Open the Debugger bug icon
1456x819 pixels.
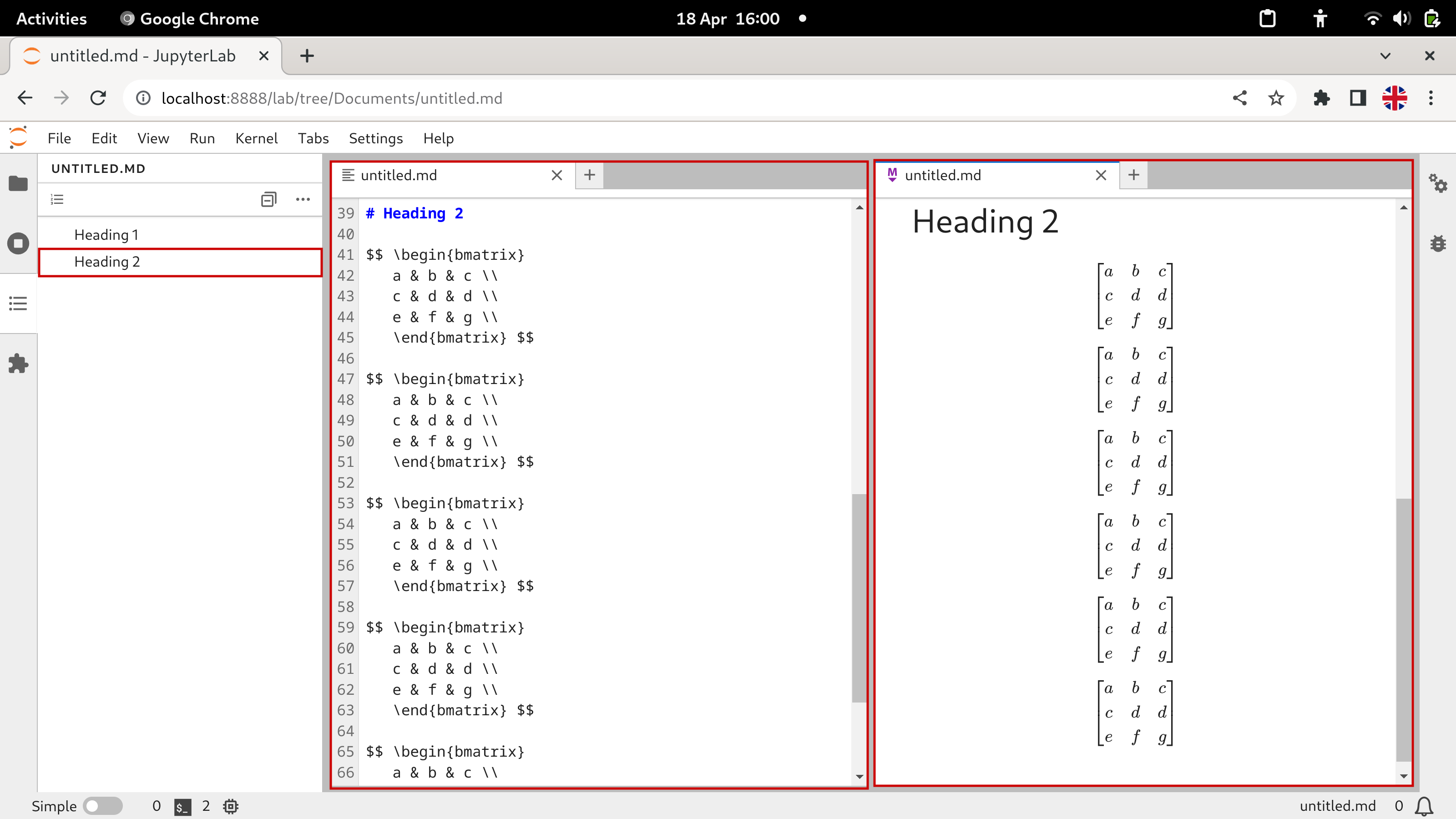tap(1437, 243)
